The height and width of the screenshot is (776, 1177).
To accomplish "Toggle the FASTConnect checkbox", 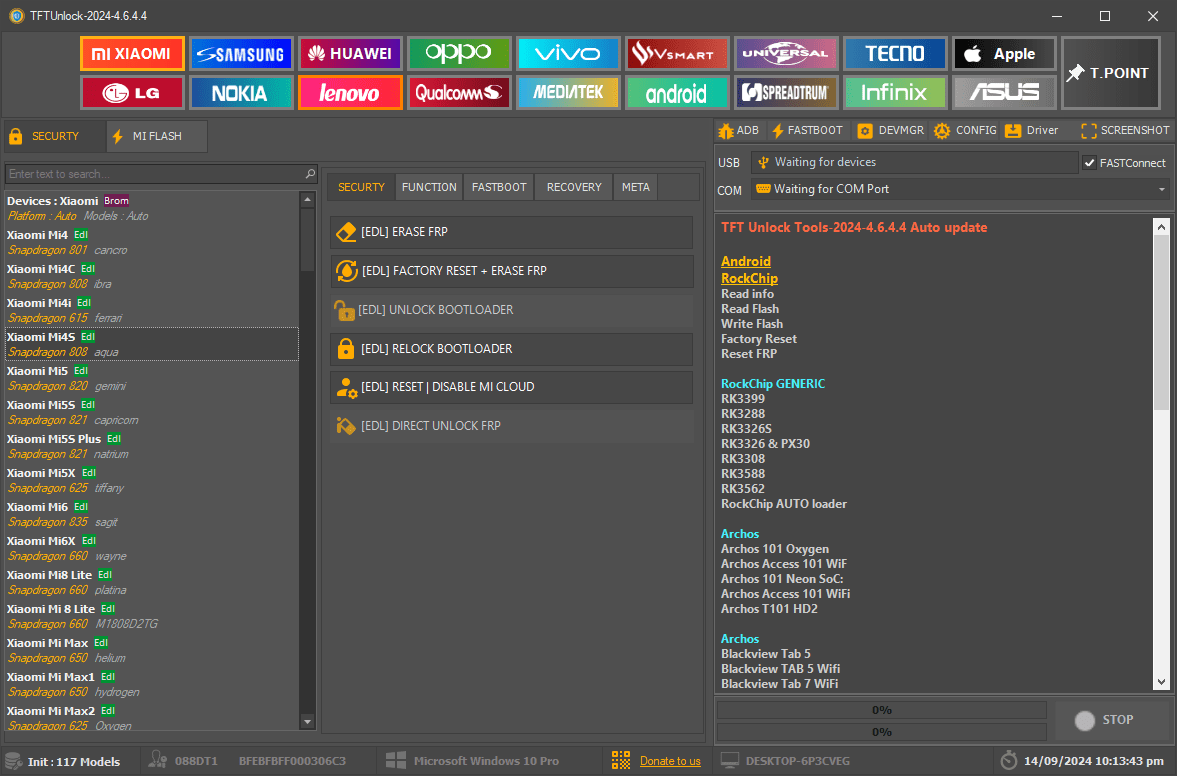I will coord(1089,163).
